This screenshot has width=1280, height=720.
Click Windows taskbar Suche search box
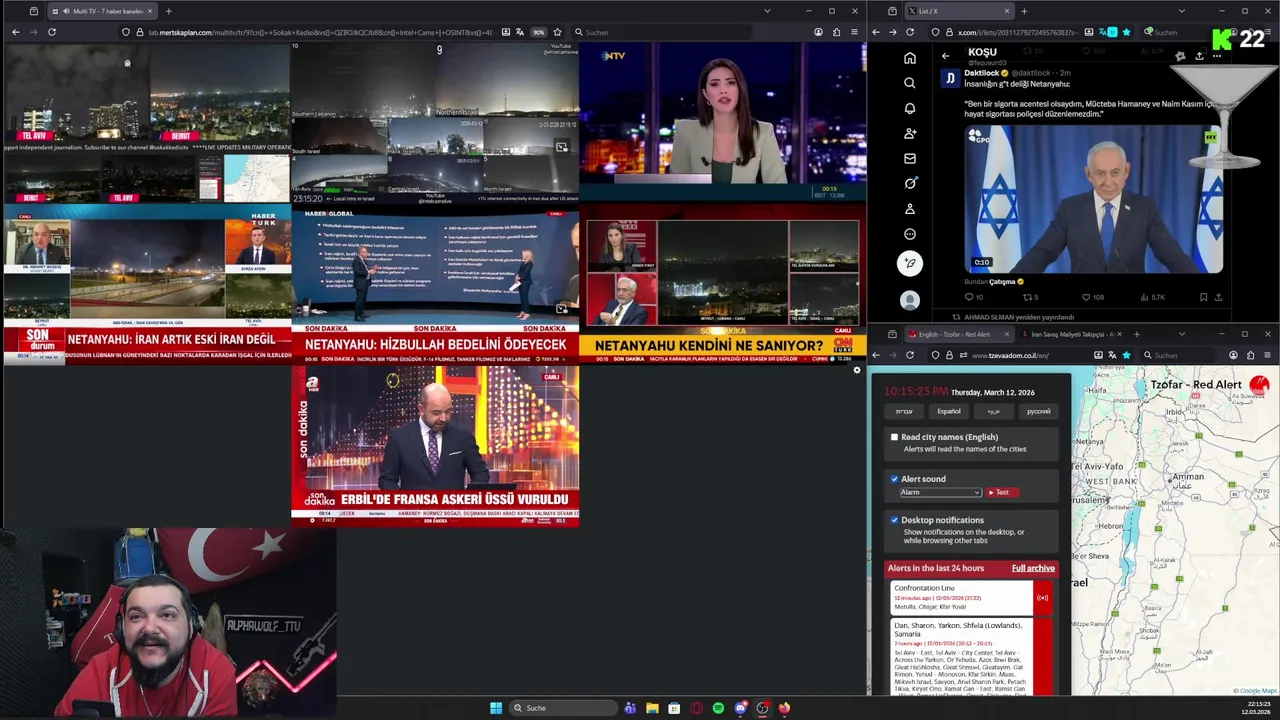[x=563, y=708]
